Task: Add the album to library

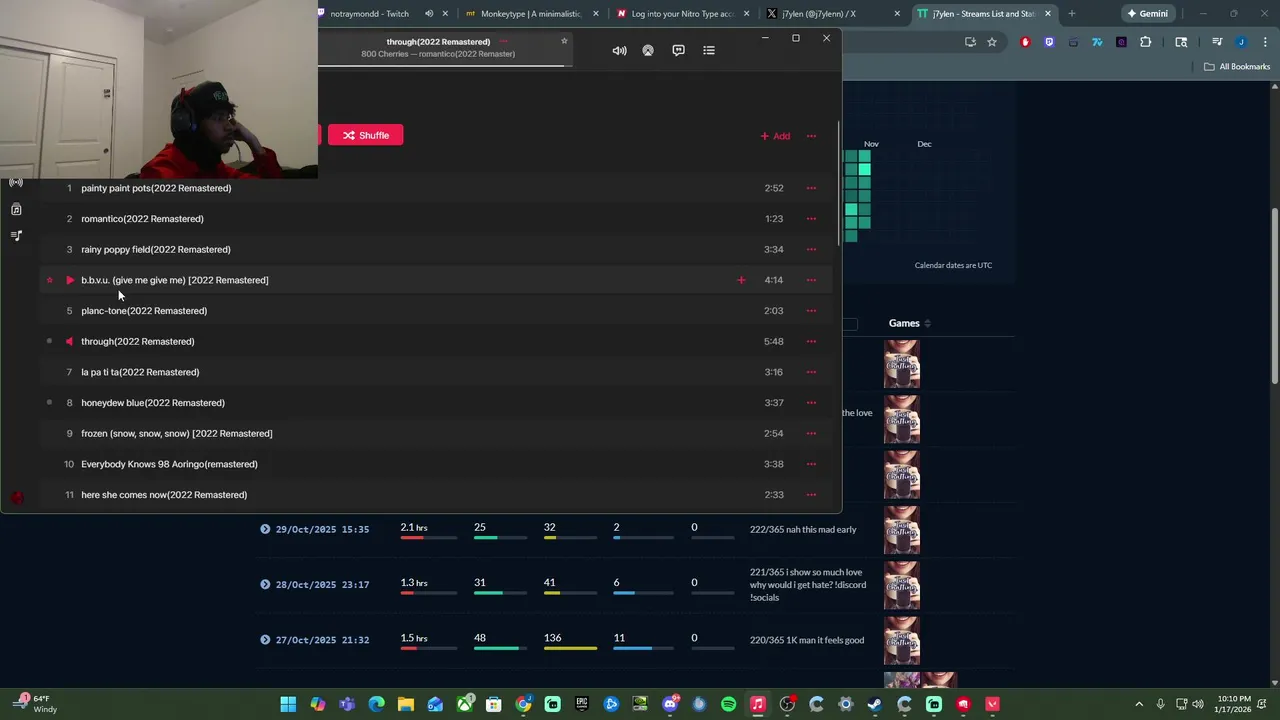Action: 775,136
